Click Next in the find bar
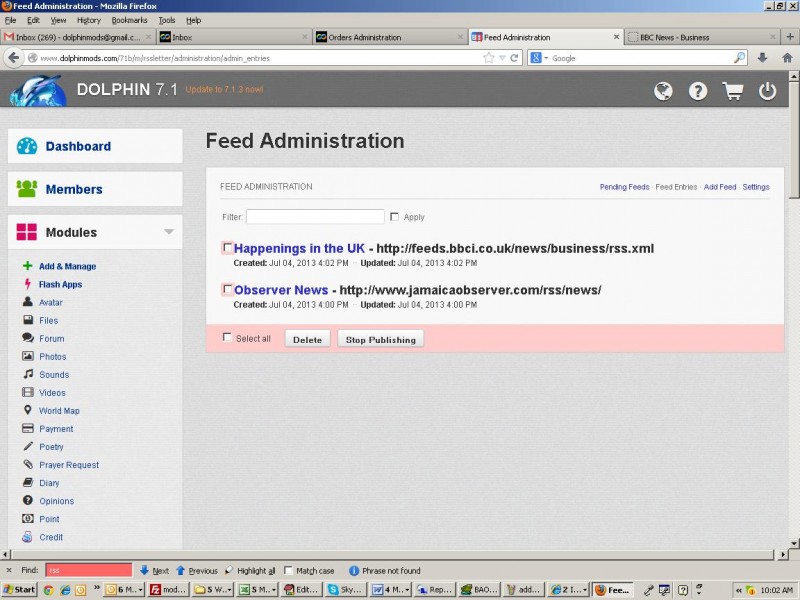 (154, 570)
